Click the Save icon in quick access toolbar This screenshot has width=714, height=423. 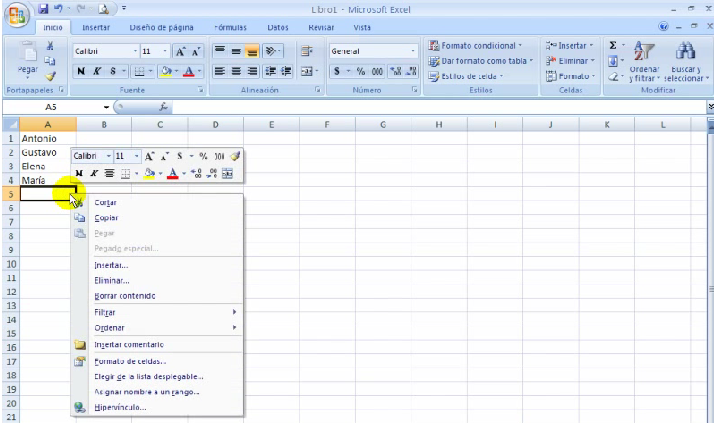[x=44, y=8]
